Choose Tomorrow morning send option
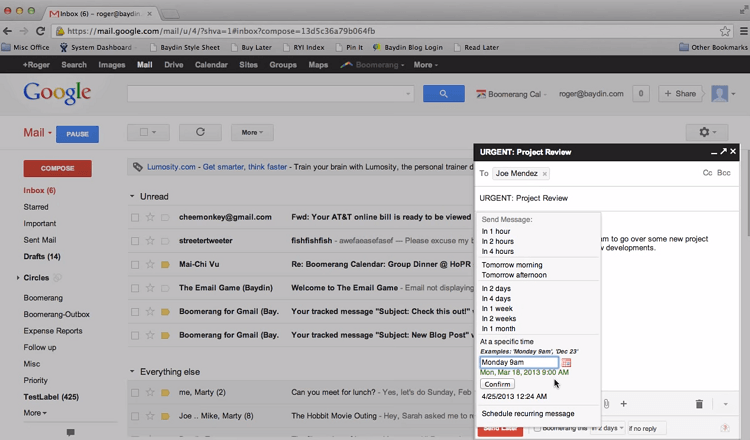 pyautogui.click(x=512, y=264)
